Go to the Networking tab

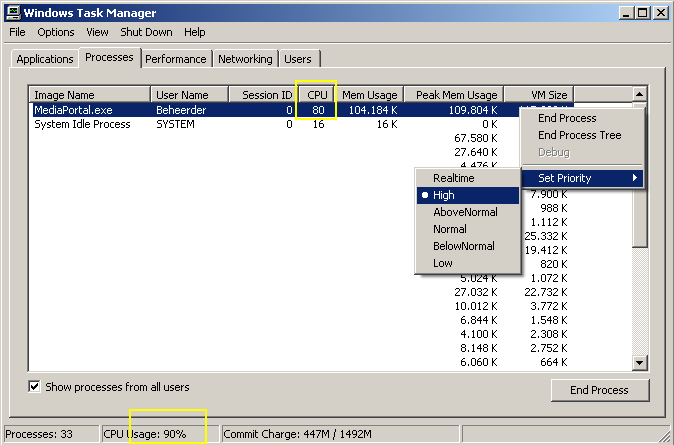(245, 59)
